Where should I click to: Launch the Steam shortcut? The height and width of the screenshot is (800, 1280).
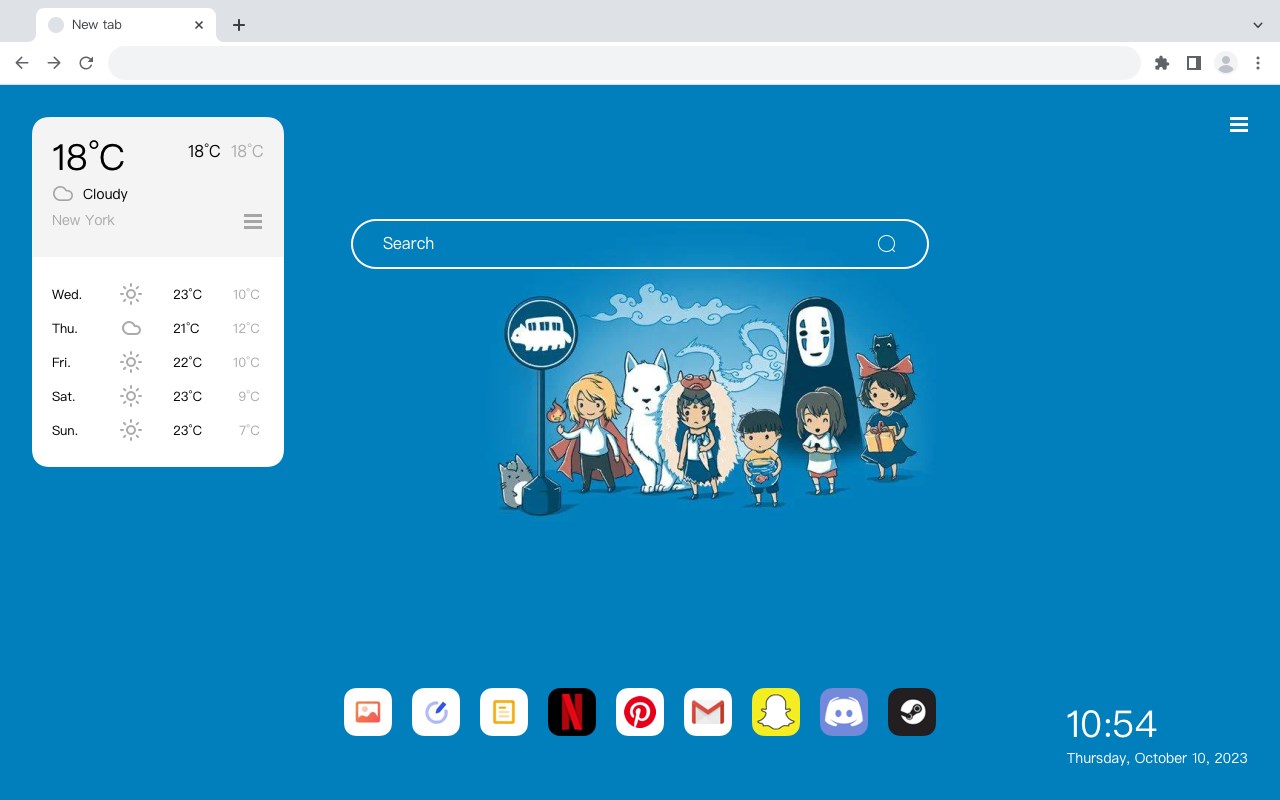[912, 712]
